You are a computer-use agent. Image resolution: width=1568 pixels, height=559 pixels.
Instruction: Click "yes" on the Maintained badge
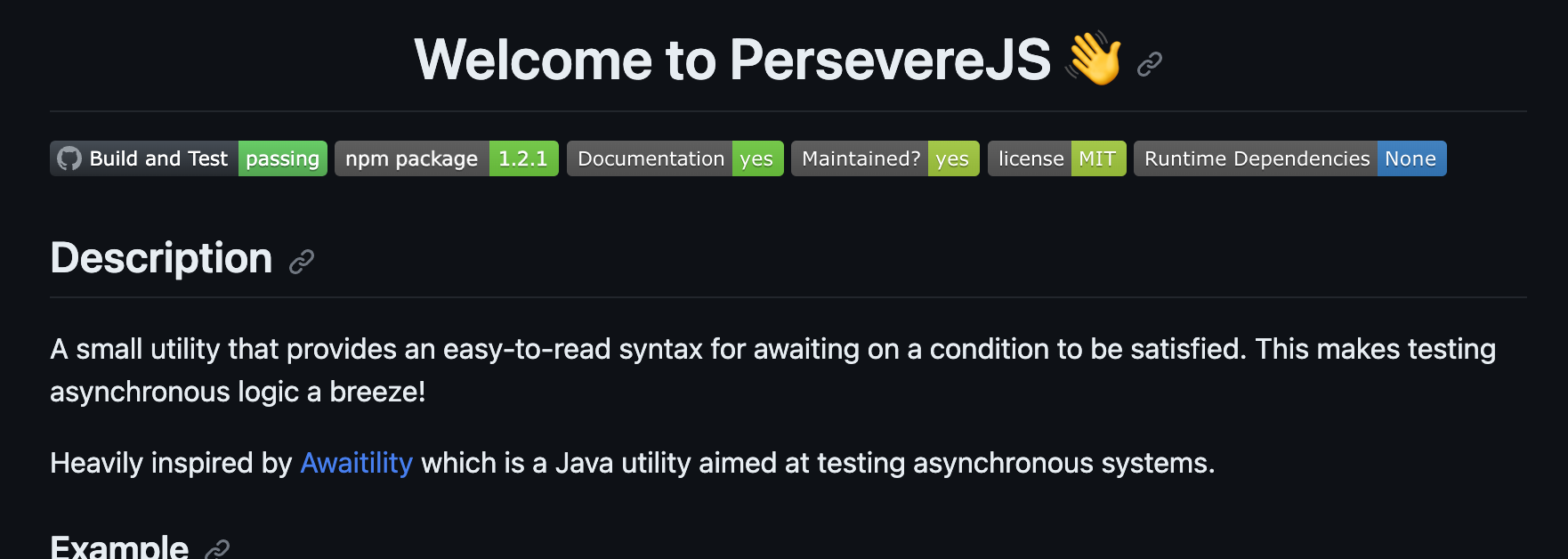pos(952,158)
